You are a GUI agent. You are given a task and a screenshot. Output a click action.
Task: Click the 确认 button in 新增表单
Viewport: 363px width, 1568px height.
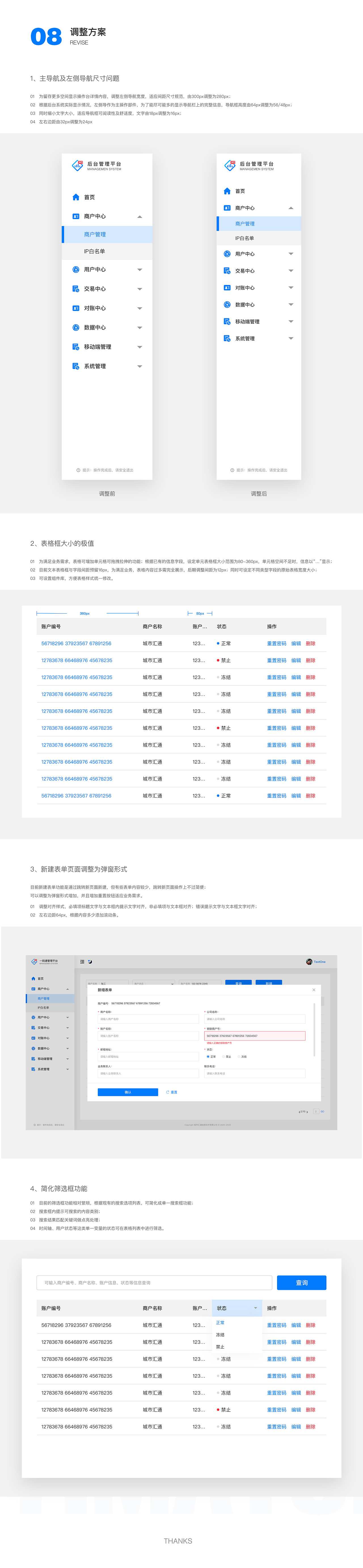(x=128, y=1093)
